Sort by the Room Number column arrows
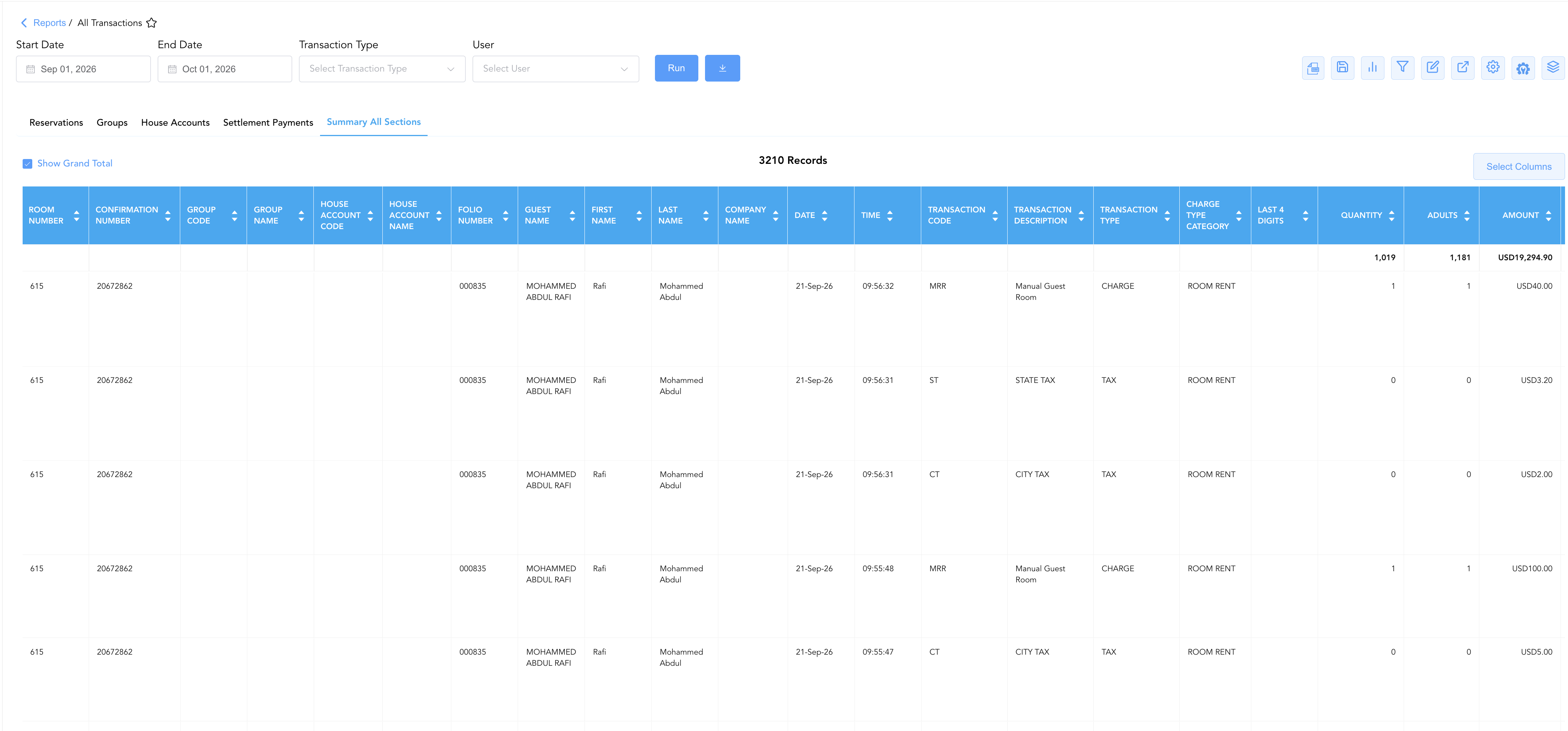 (x=77, y=215)
